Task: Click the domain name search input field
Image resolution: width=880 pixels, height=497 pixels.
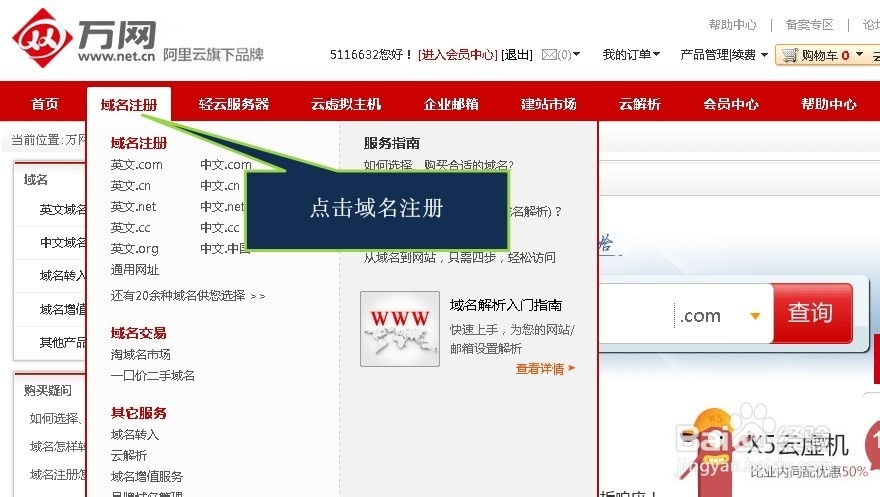Action: 636,315
